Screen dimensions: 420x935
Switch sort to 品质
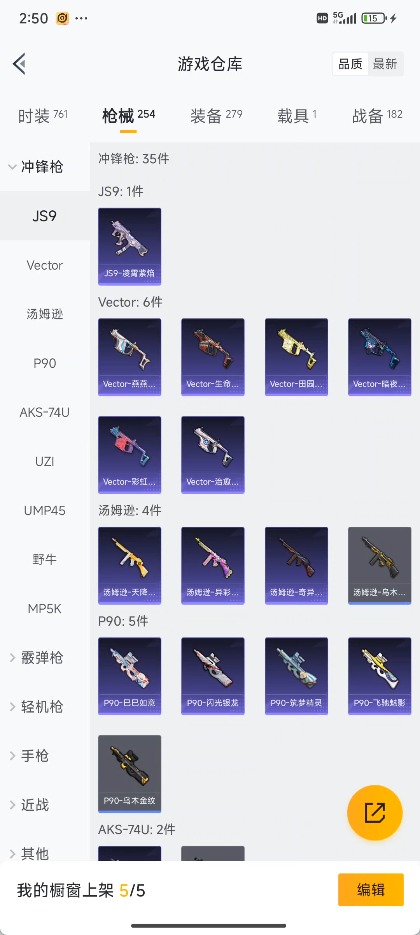(x=350, y=64)
